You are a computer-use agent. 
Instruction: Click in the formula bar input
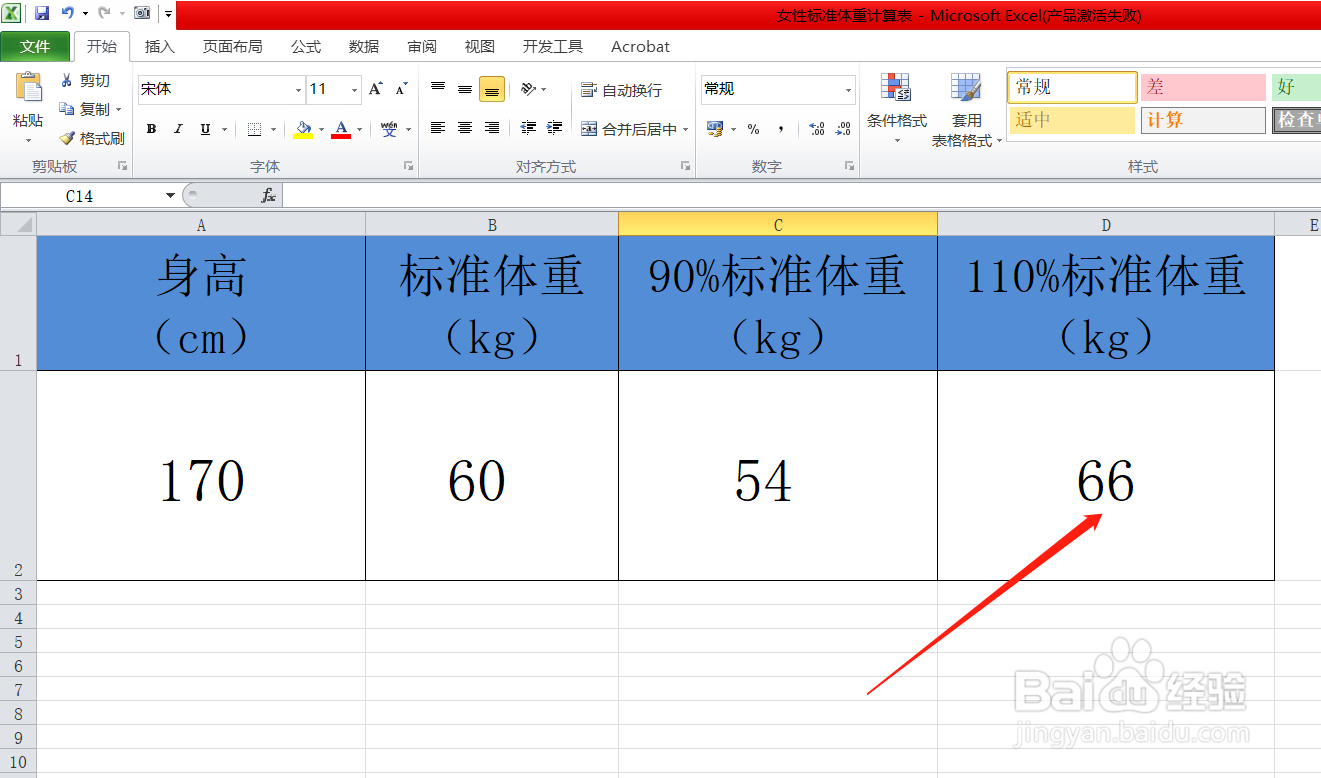click(800, 196)
